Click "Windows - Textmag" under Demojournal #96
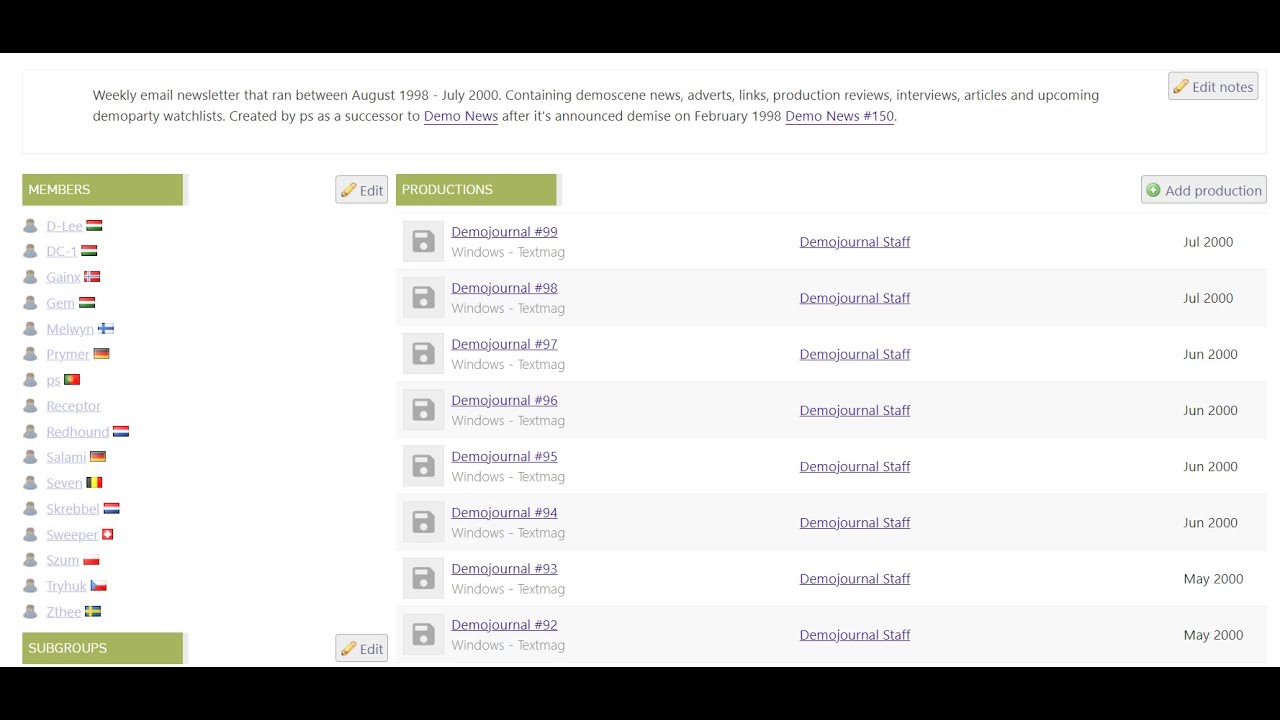Viewport: 1280px width, 720px height. pyautogui.click(x=508, y=421)
